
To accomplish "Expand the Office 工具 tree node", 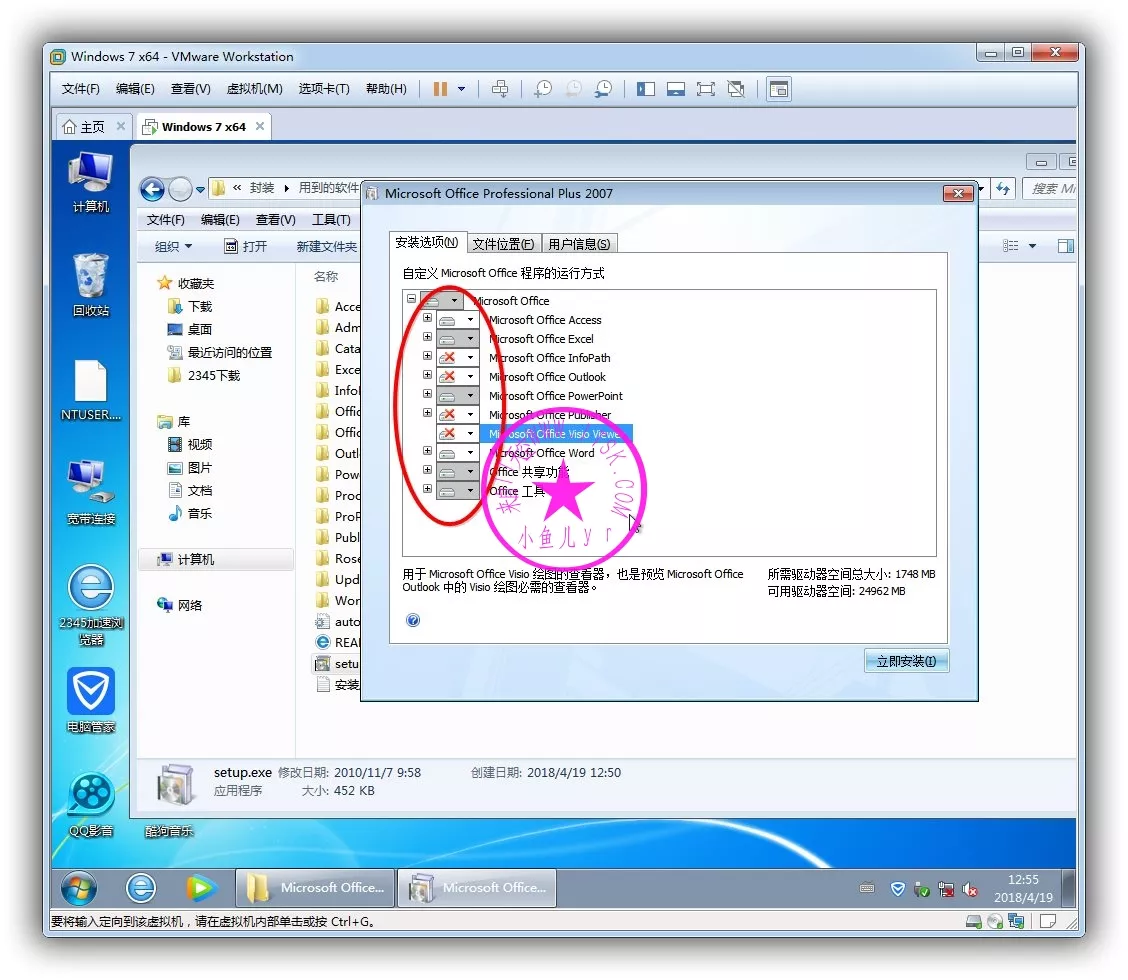I will [x=428, y=490].
